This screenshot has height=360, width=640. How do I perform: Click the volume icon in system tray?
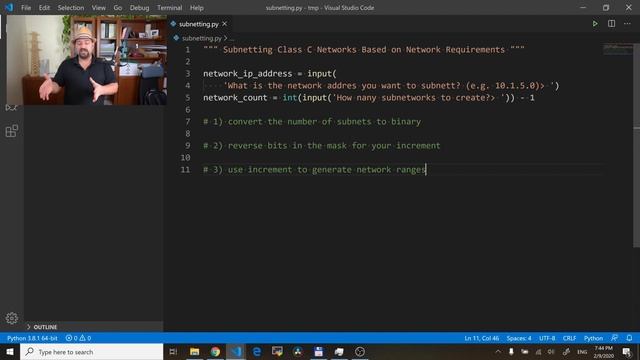(x=551, y=352)
